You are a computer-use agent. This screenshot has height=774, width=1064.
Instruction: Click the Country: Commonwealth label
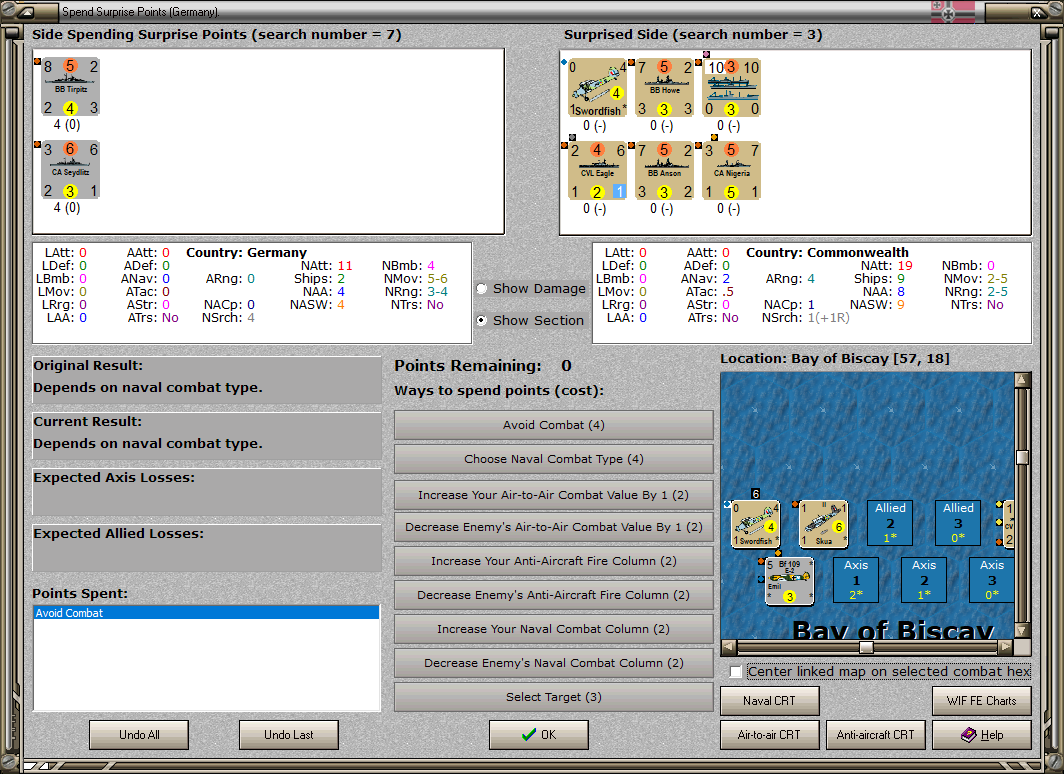[827, 252]
